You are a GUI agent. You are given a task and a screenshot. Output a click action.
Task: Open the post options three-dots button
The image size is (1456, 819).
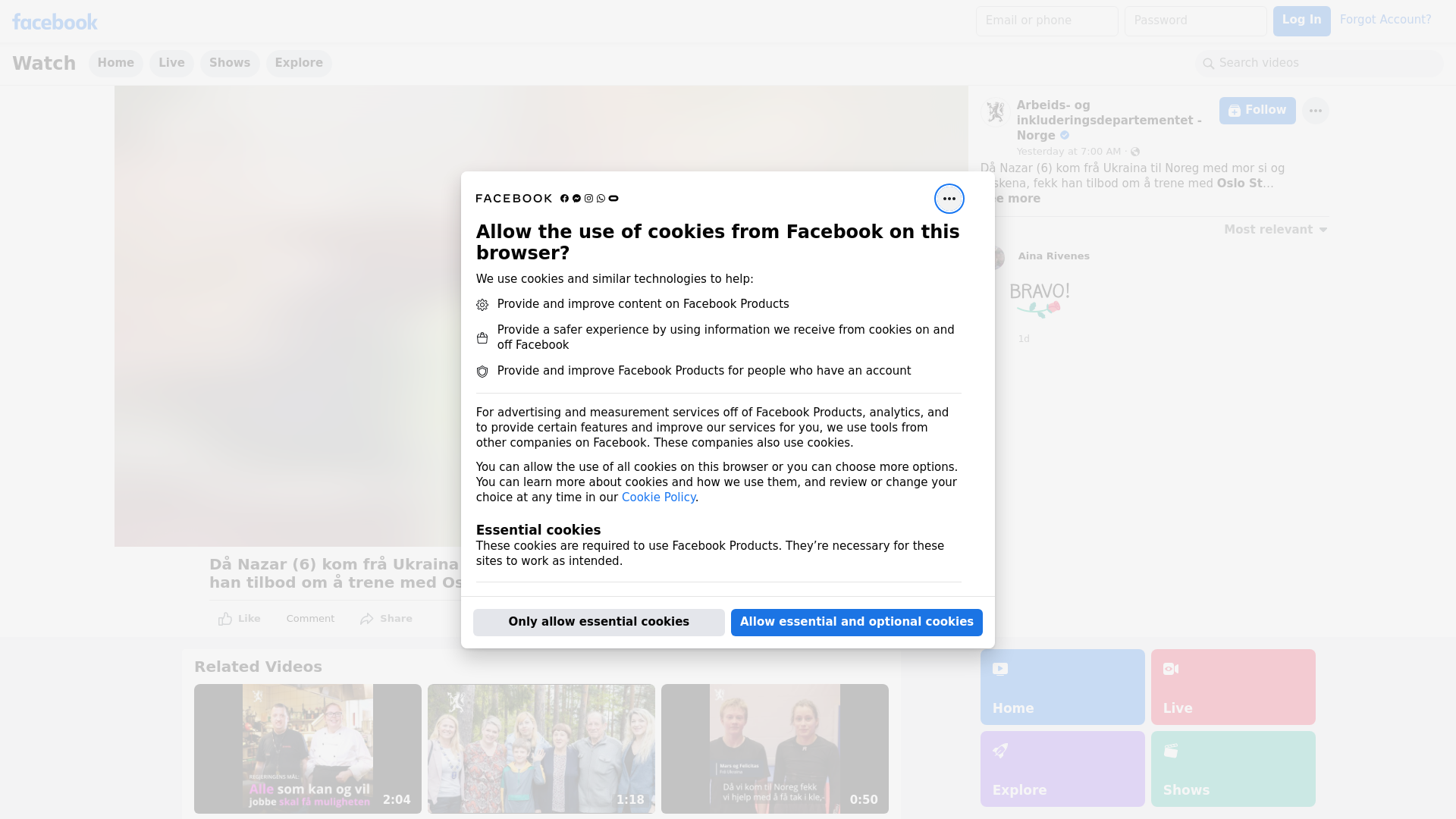tap(1315, 111)
